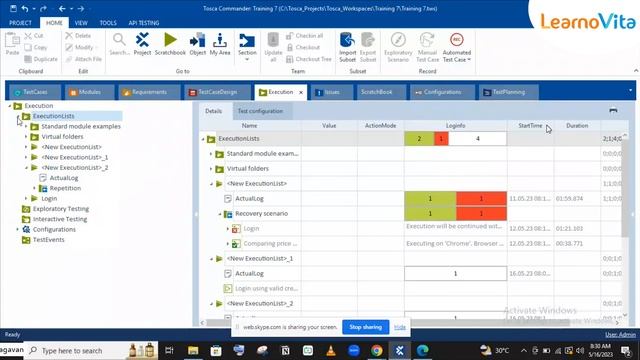Record a Manual Test Case

point(427,47)
